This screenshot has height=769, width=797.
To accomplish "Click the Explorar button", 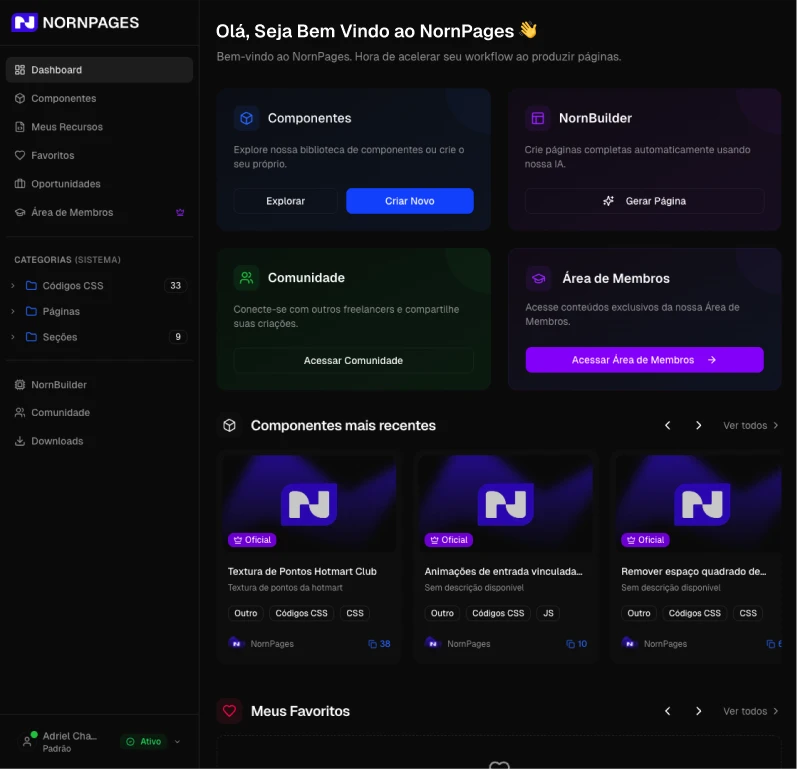I will 285,201.
